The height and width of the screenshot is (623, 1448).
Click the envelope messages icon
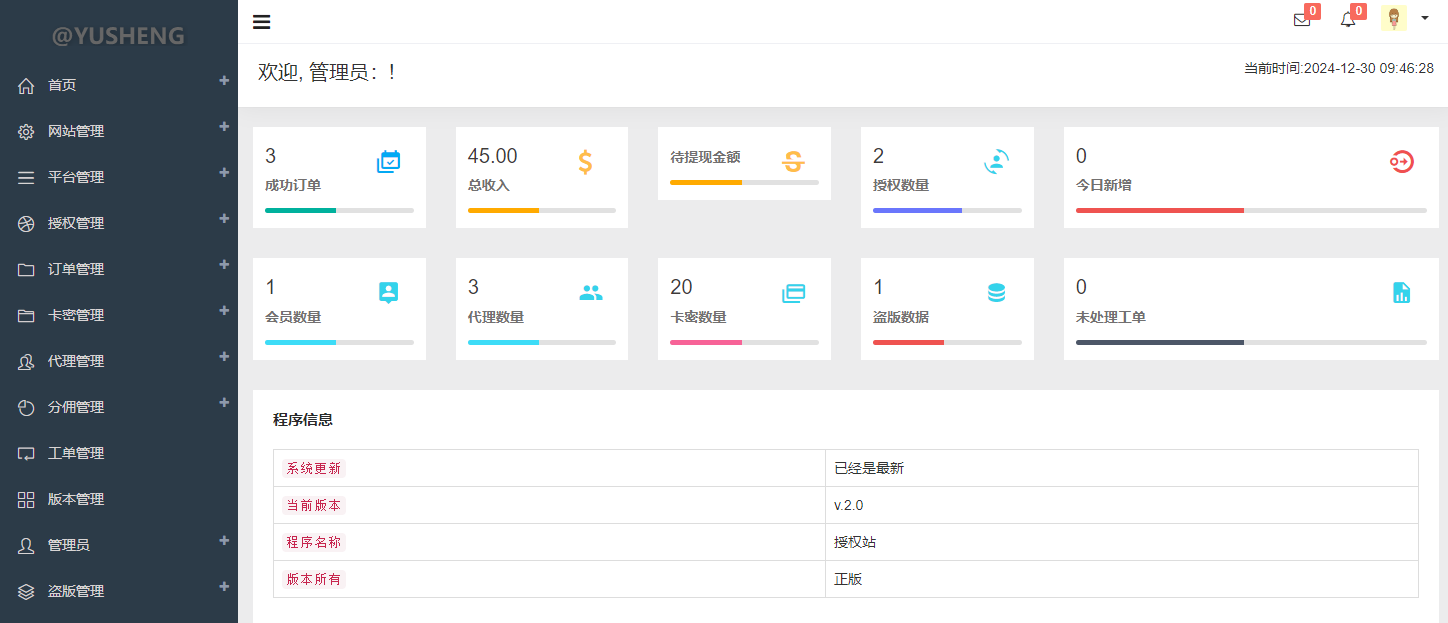click(x=1301, y=20)
